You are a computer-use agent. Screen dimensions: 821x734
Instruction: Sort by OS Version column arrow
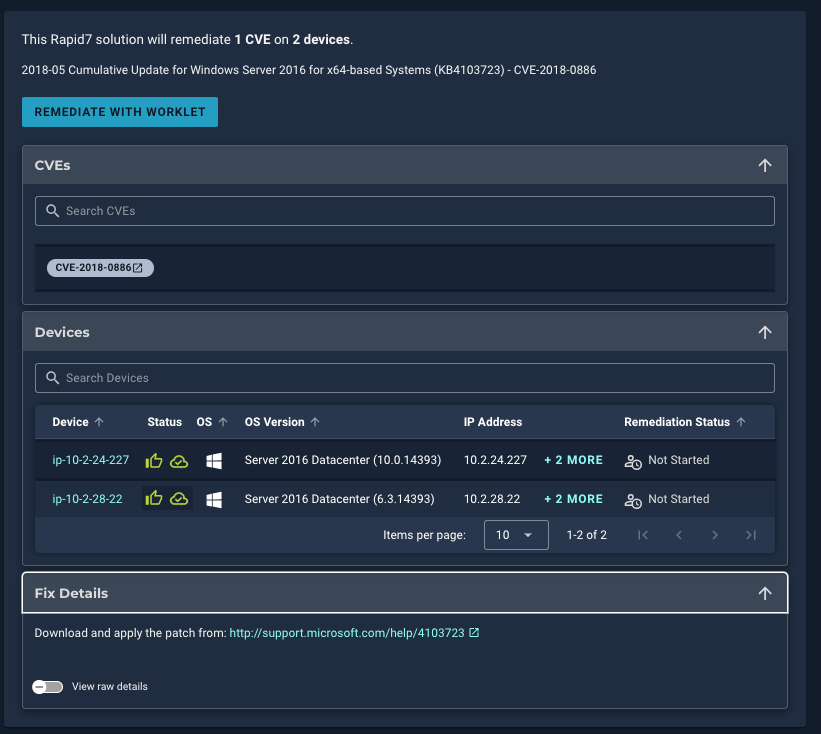[315, 422]
